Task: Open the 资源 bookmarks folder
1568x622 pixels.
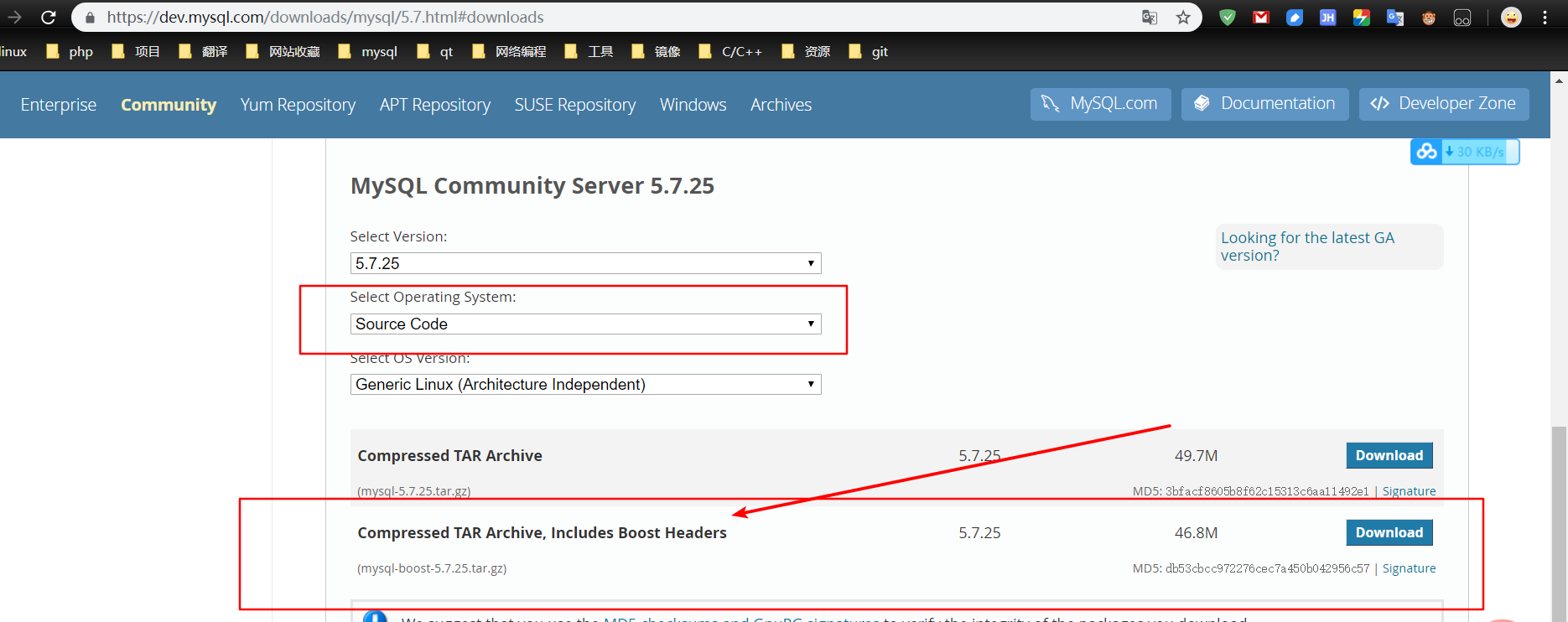Action: tap(806, 52)
